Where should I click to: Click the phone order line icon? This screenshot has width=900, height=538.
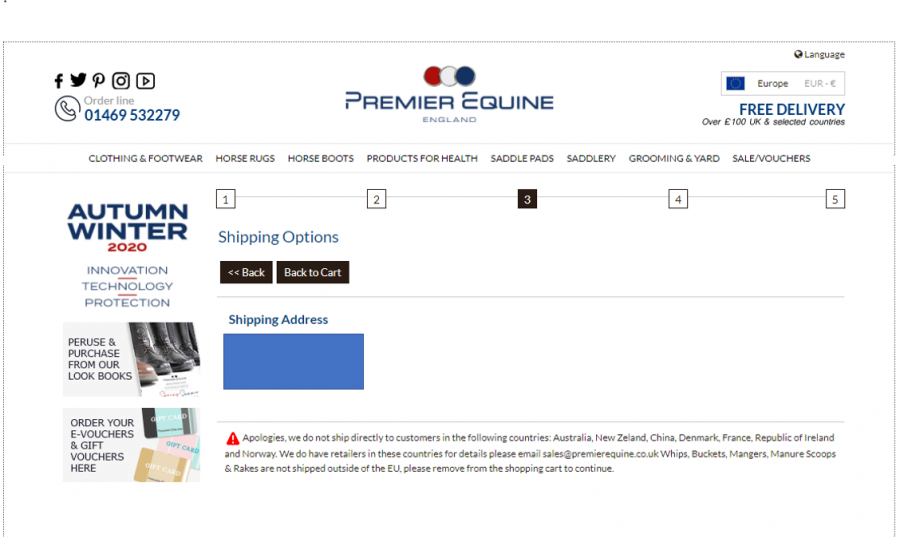67,109
